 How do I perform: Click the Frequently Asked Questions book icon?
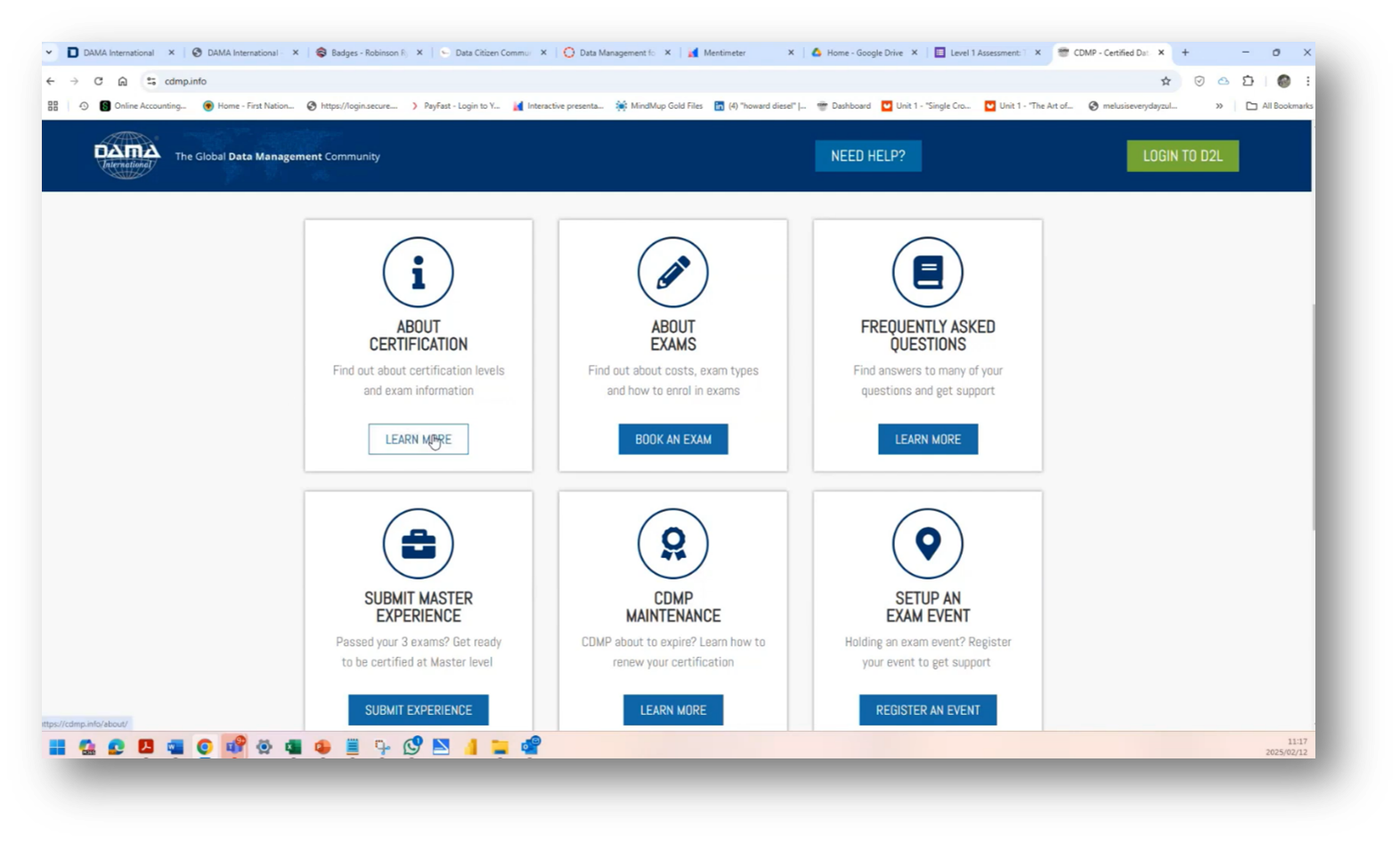[927, 272]
